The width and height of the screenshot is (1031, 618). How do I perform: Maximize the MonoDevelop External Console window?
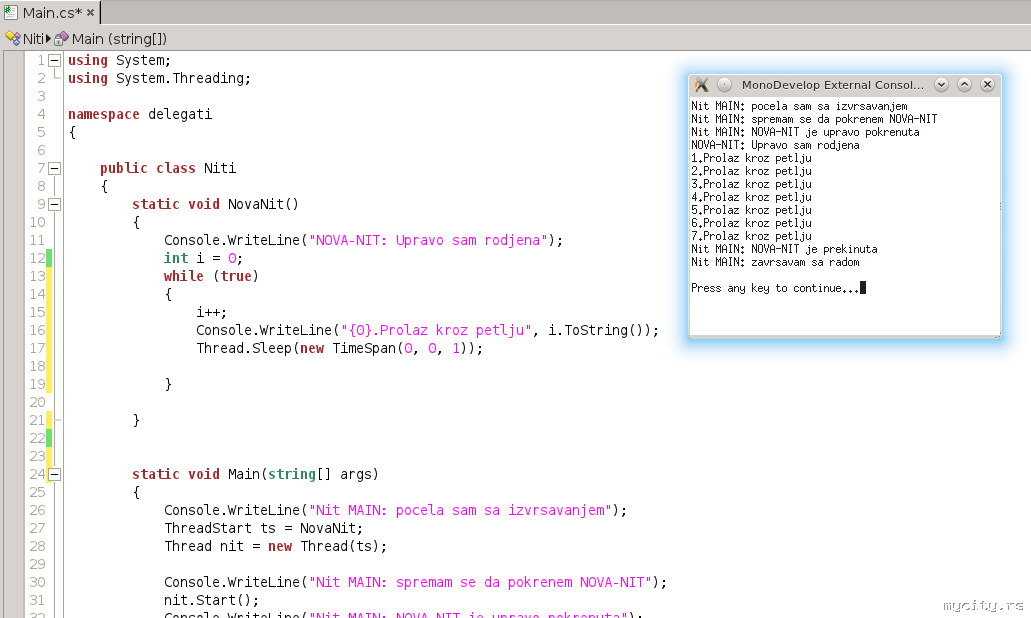click(964, 85)
